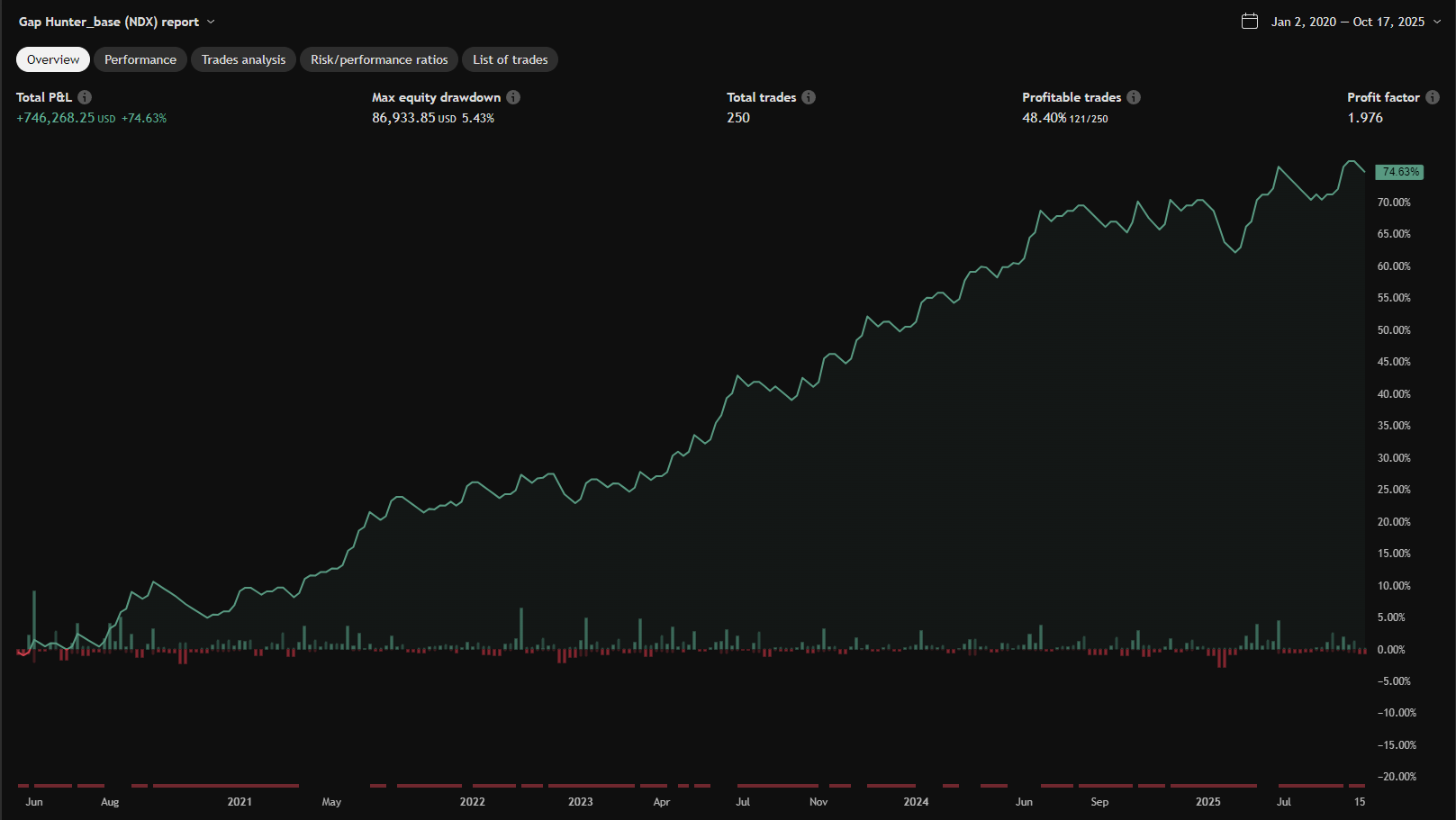Screen dimensions: 1456x820
Task: Show the Risk/performance ratios tab
Action: 379,59
